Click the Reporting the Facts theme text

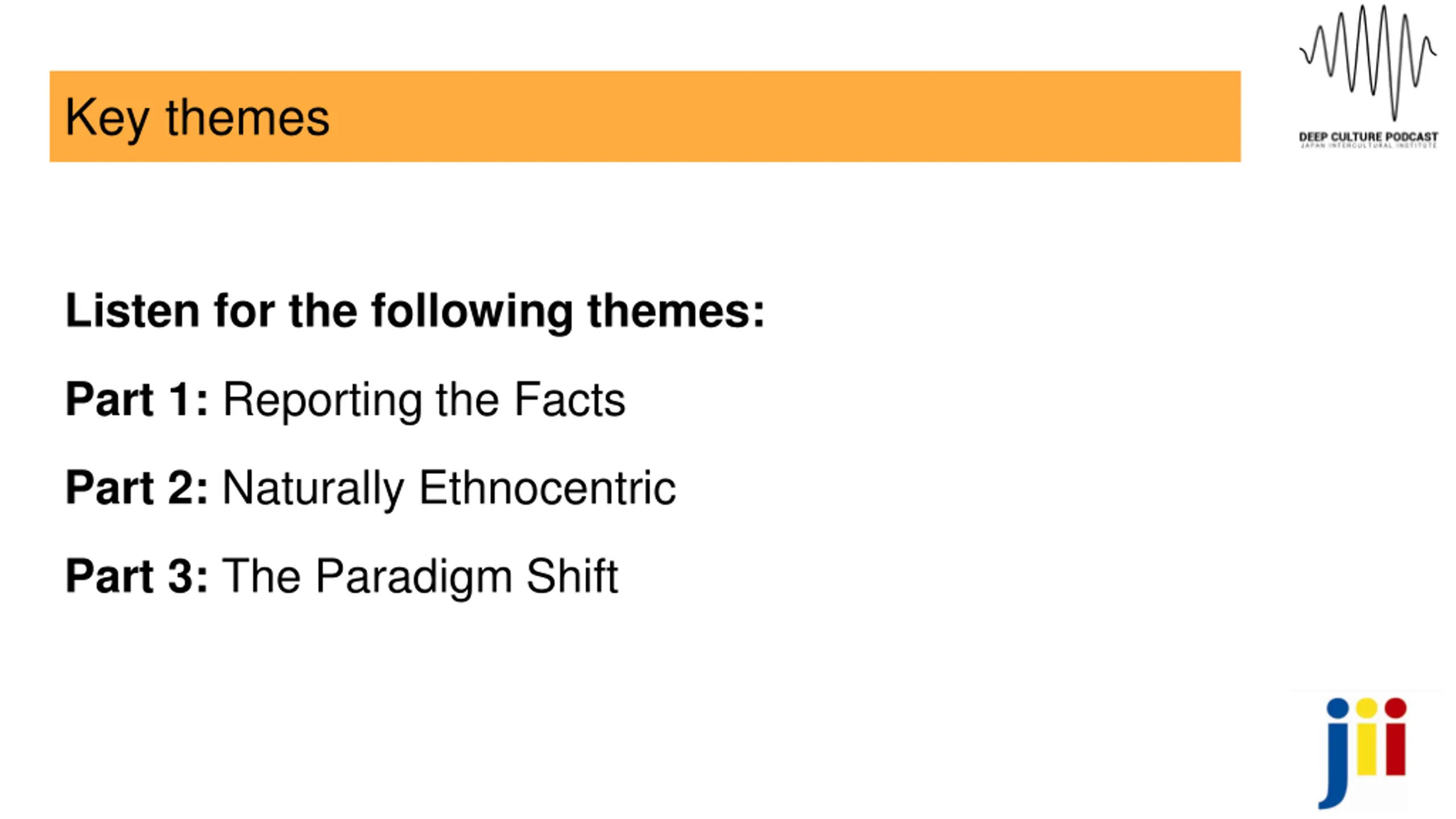(424, 400)
